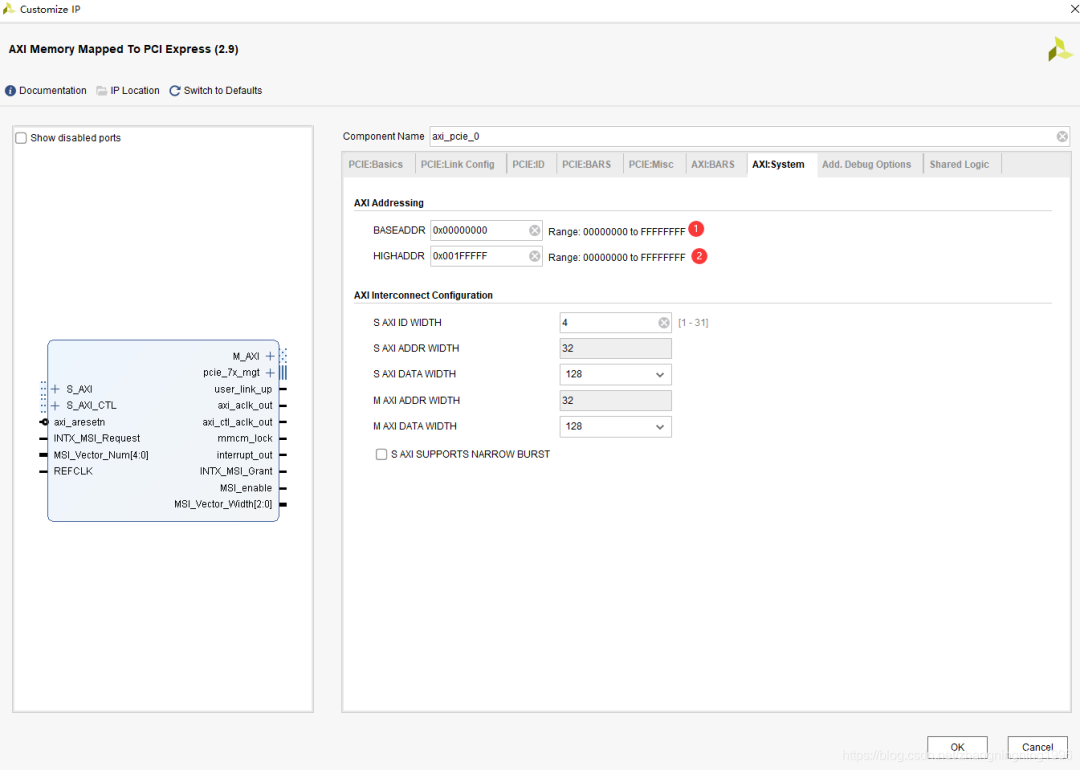Enable Show disabled ports checkbox
Screen dimensions: 1080x770
tap(21, 138)
